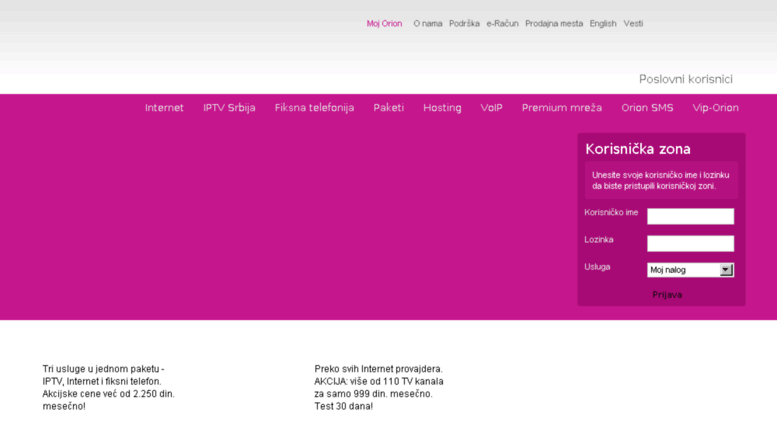Open the Podrška support link
The height and width of the screenshot is (423, 777).
[x=464, y=23]
